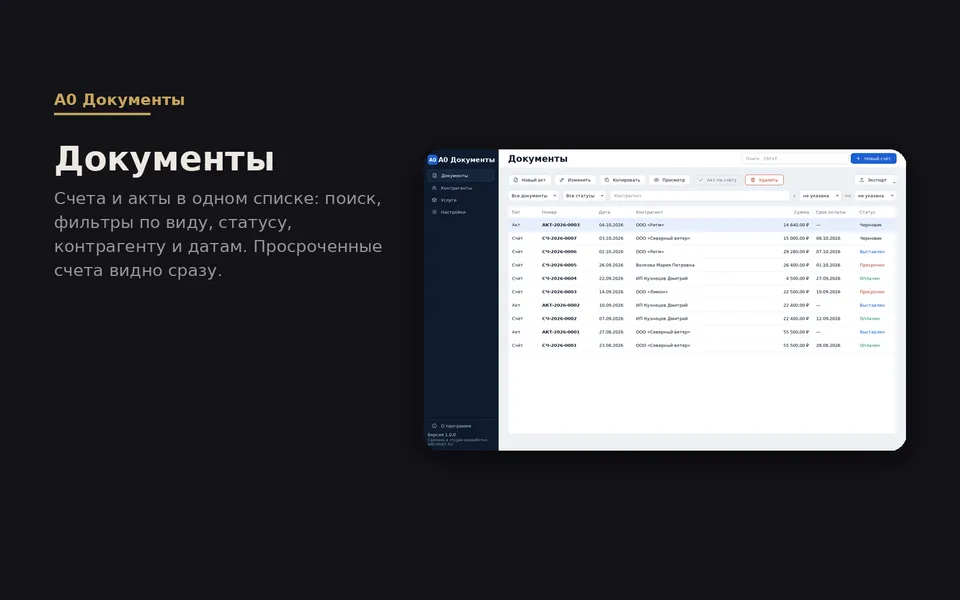960x600 pixels.
Task: Sort by the Срок оплаты column header
Action: point(830,212)
